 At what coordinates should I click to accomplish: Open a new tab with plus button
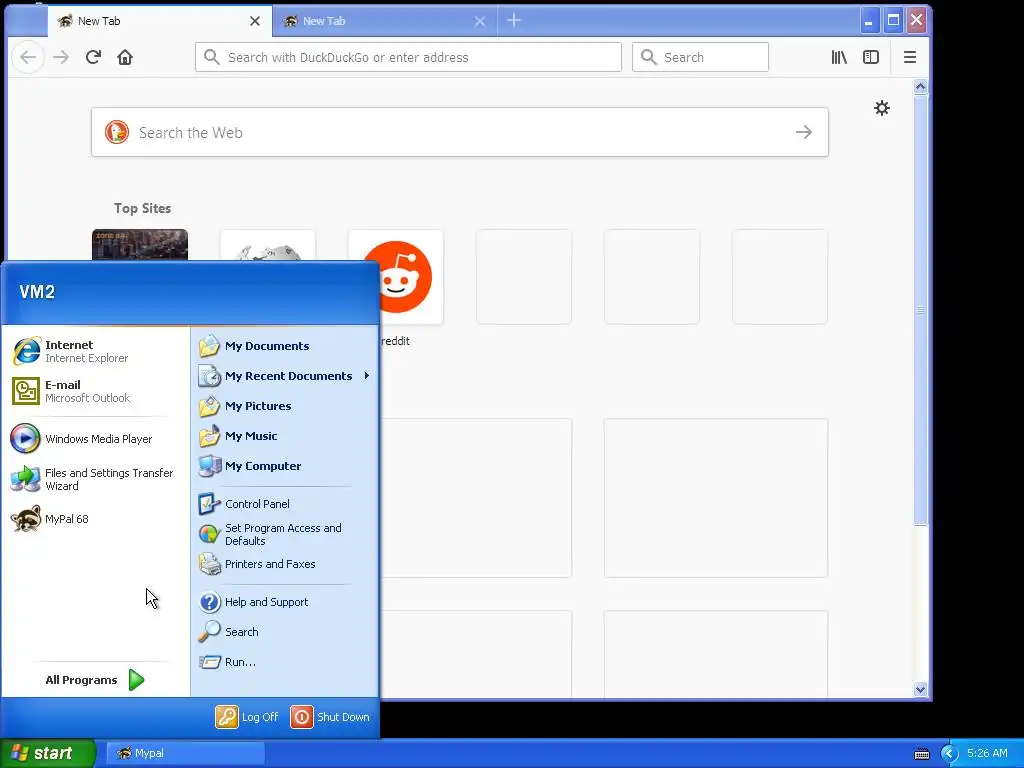point(514,20)
